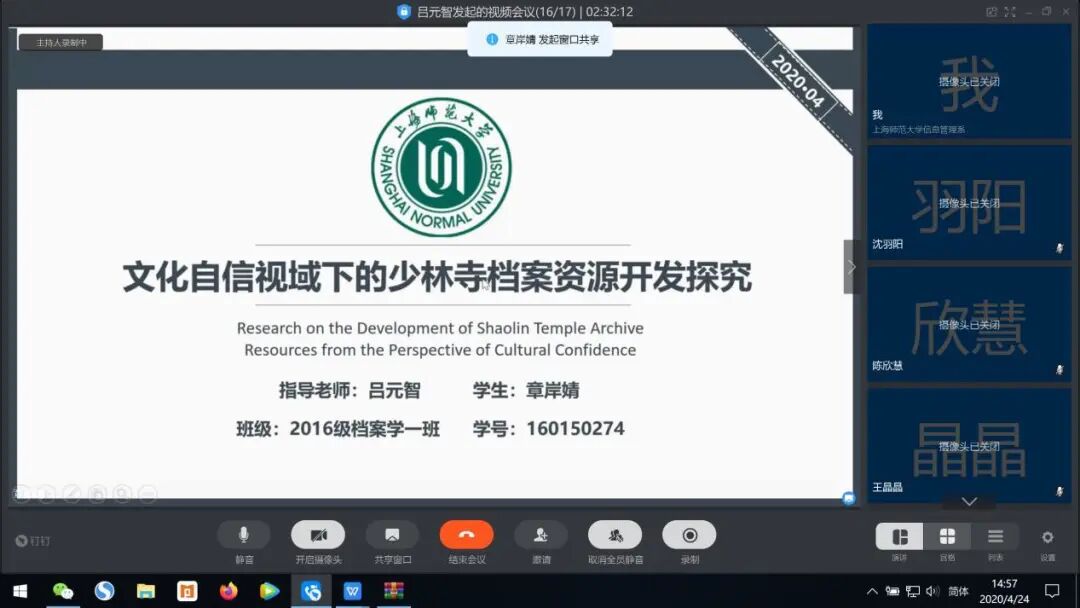Invite participants using the 邀请 button

point(541,535)
